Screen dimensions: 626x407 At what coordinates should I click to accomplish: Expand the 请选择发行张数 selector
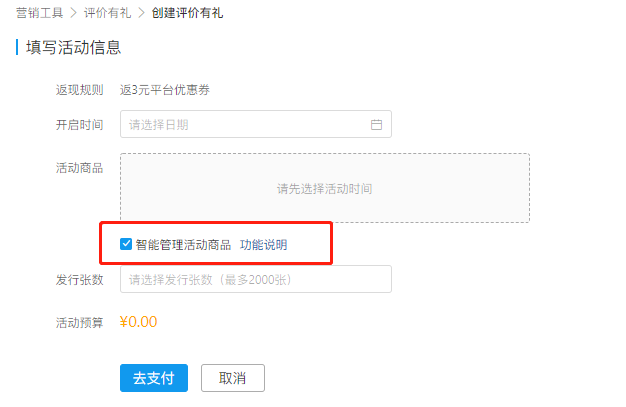point(256,279)
